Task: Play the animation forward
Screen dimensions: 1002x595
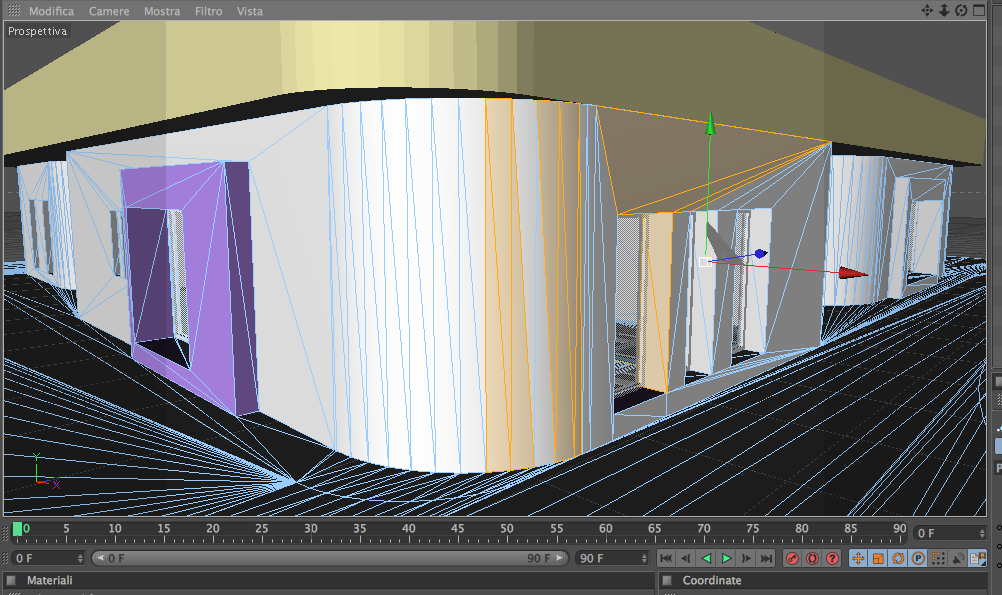Action: tap(726, 558)
